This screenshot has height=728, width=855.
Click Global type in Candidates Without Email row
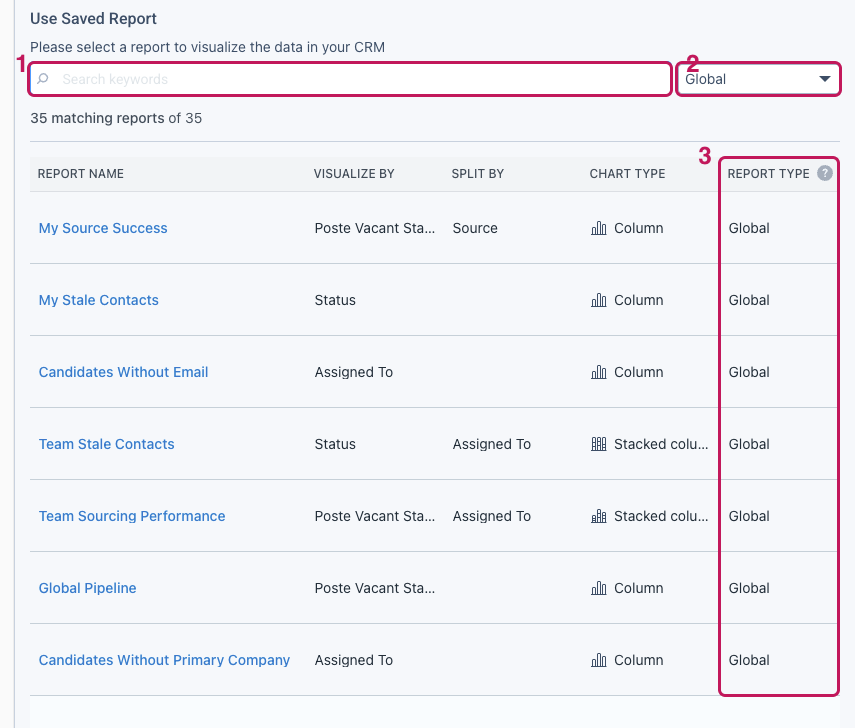[x=749, y=372]
